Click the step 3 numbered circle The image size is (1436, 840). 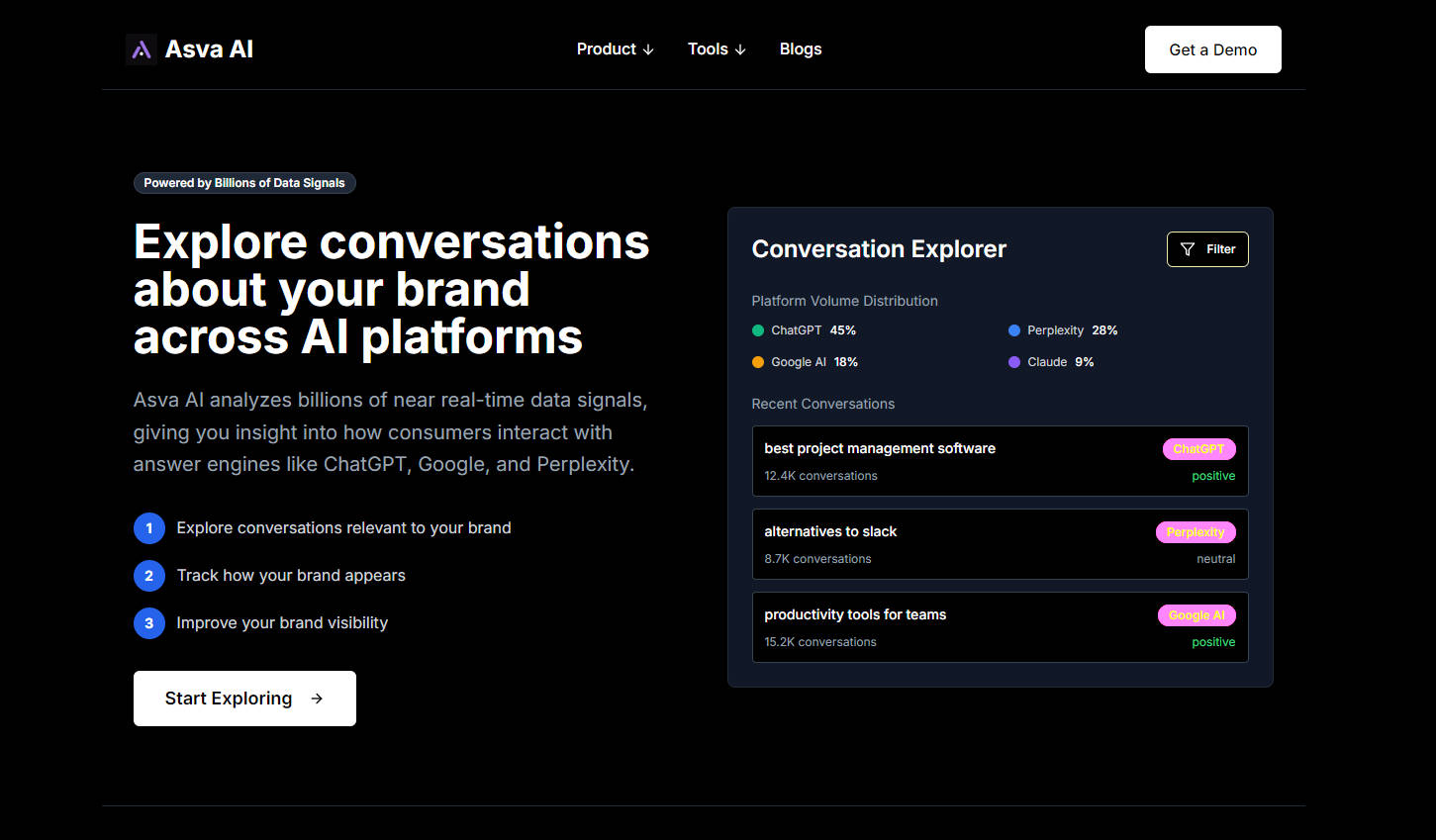pyautogui.click(x=149, y=623)
